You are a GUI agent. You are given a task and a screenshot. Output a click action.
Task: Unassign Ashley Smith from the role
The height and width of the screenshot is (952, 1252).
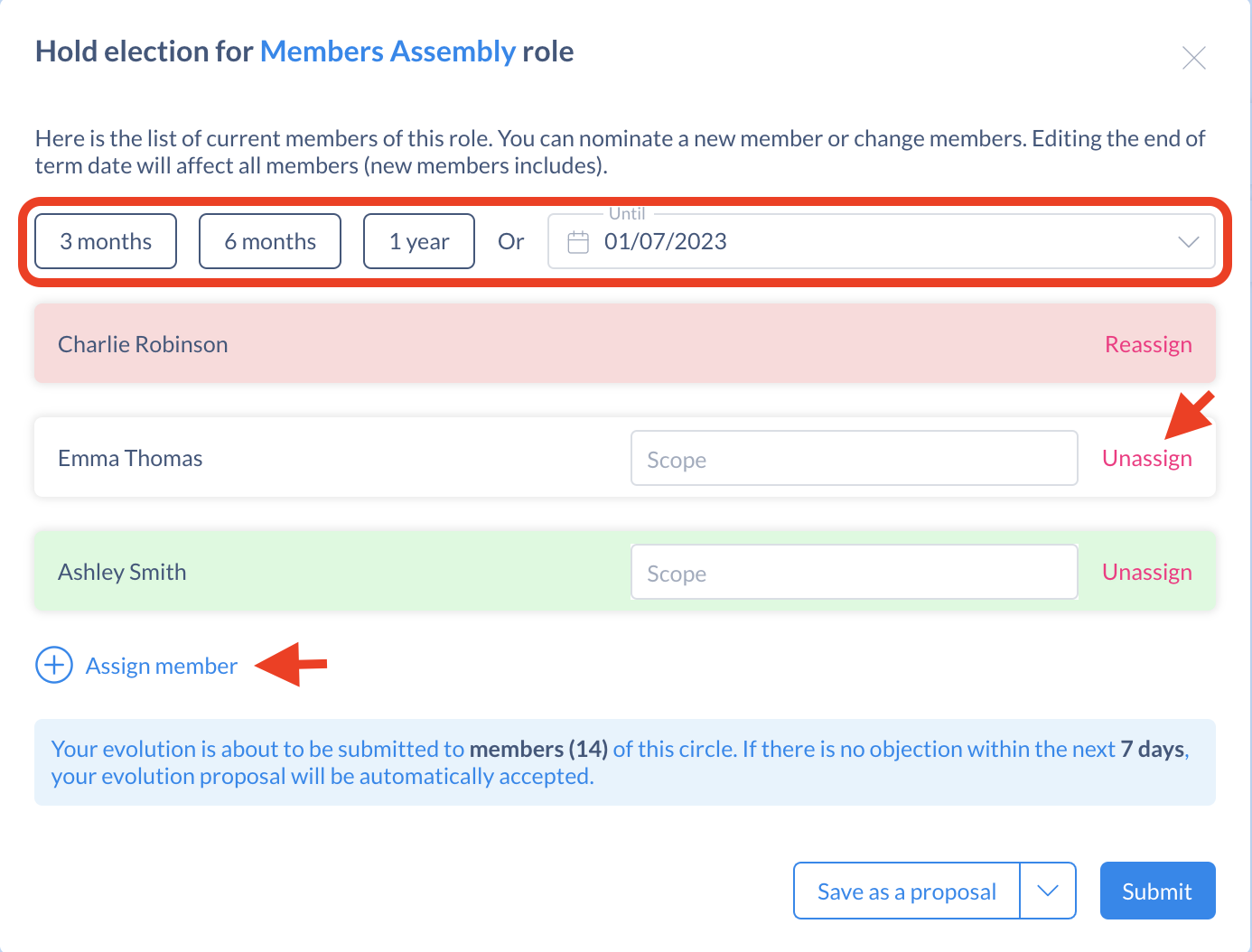(x=1147, y=572)
